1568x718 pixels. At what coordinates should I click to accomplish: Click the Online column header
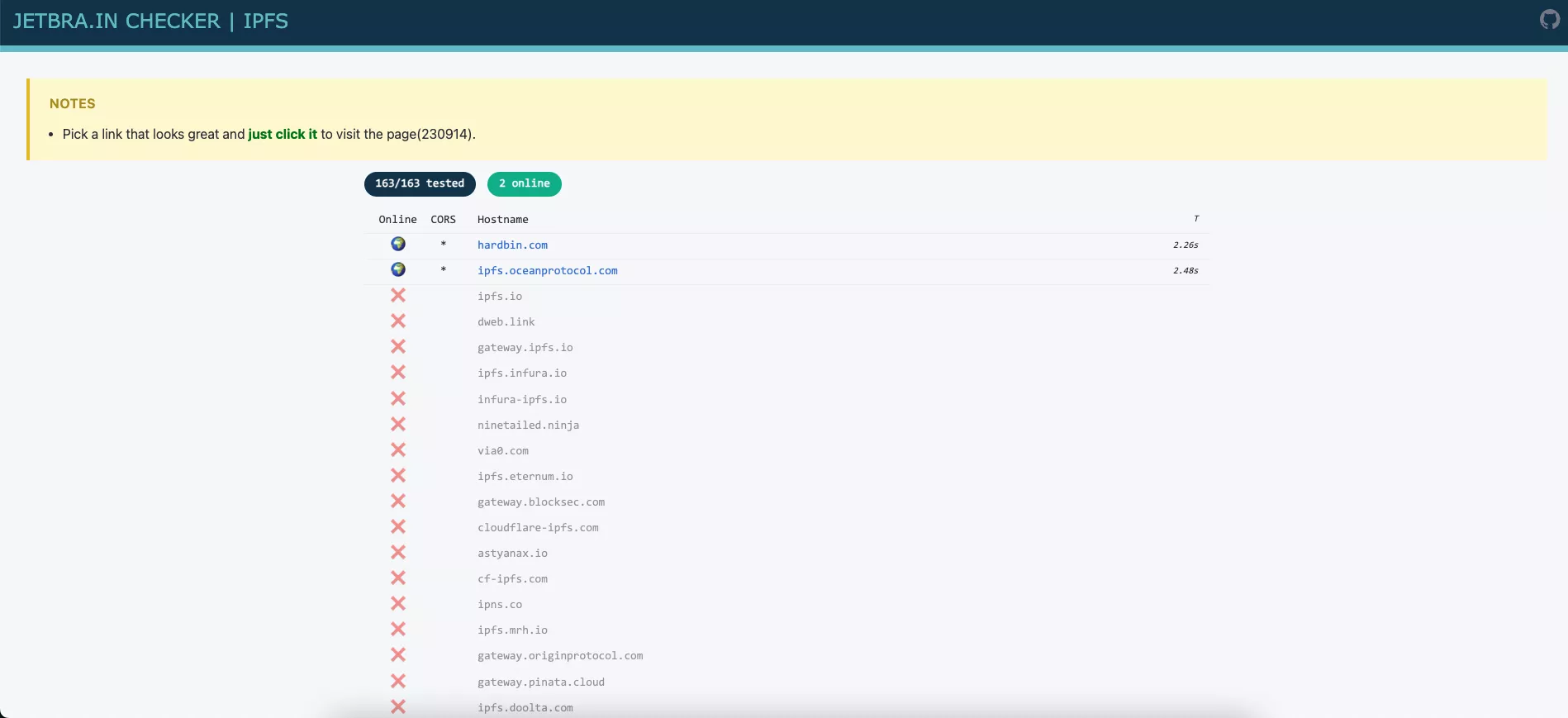(x=397, y=220)
